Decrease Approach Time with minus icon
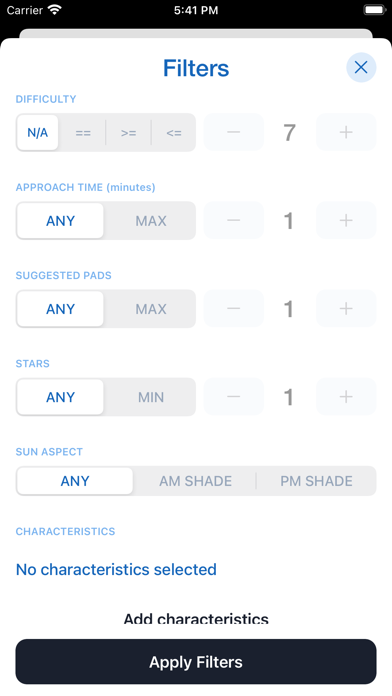 (234, 221)
